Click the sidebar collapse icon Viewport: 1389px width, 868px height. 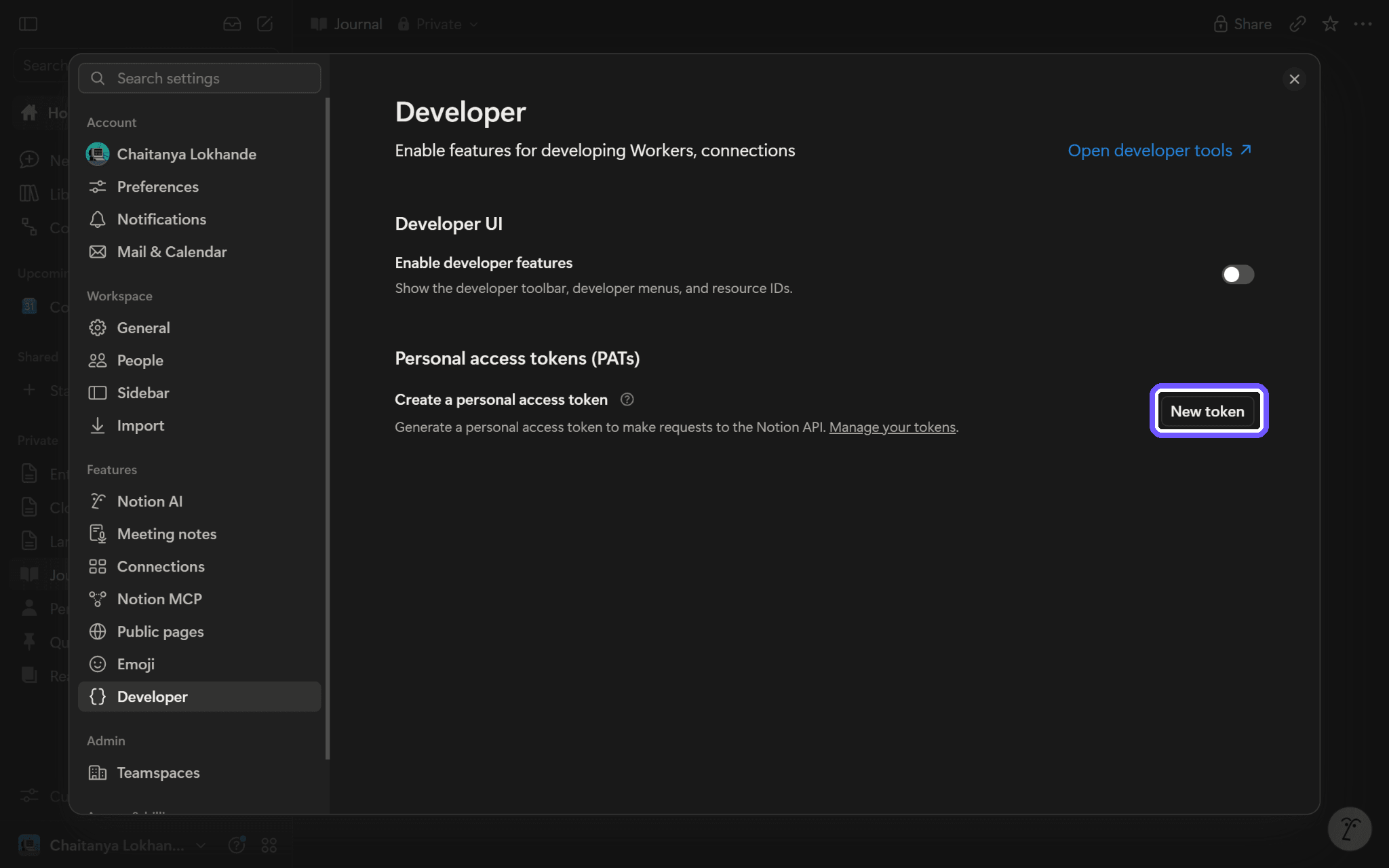28,24
